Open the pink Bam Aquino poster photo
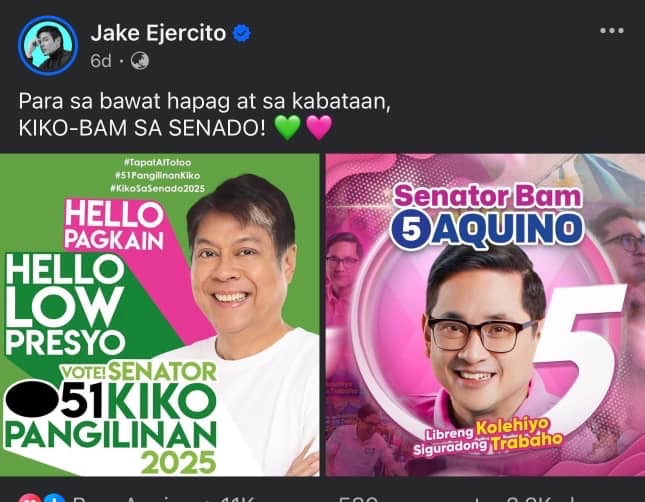 [485, 315]
